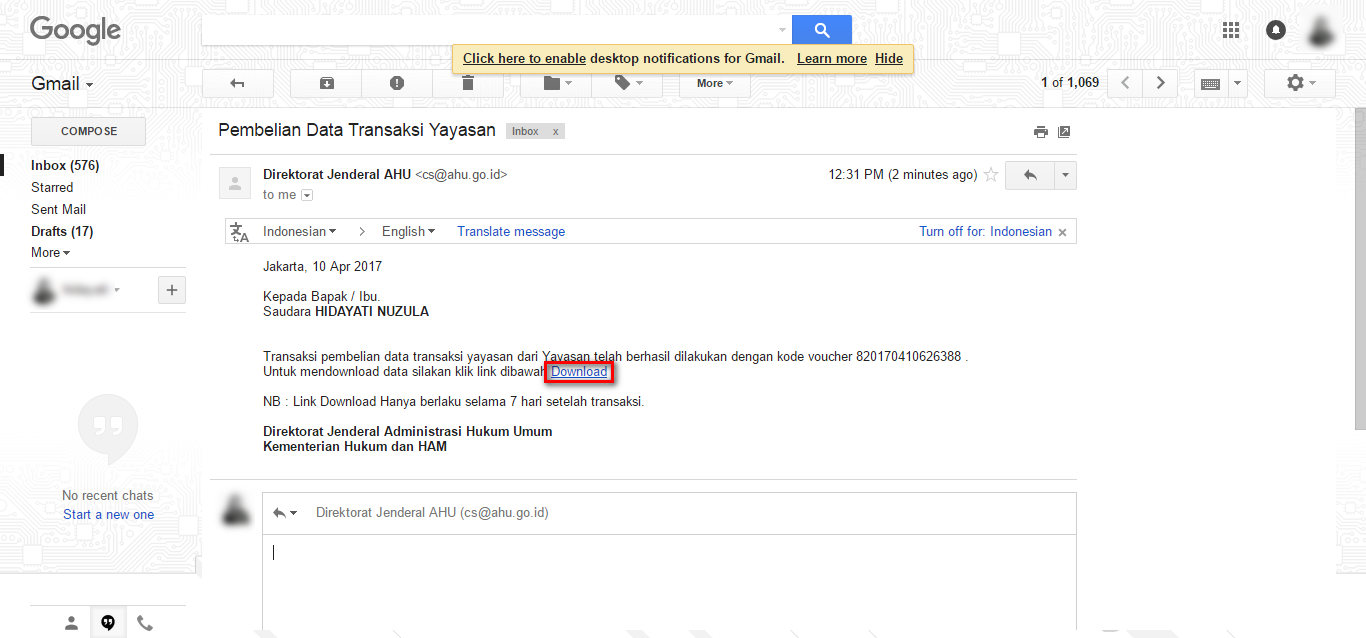
Task: Open the Hangouts conversations tab
Action: point(108,623)
